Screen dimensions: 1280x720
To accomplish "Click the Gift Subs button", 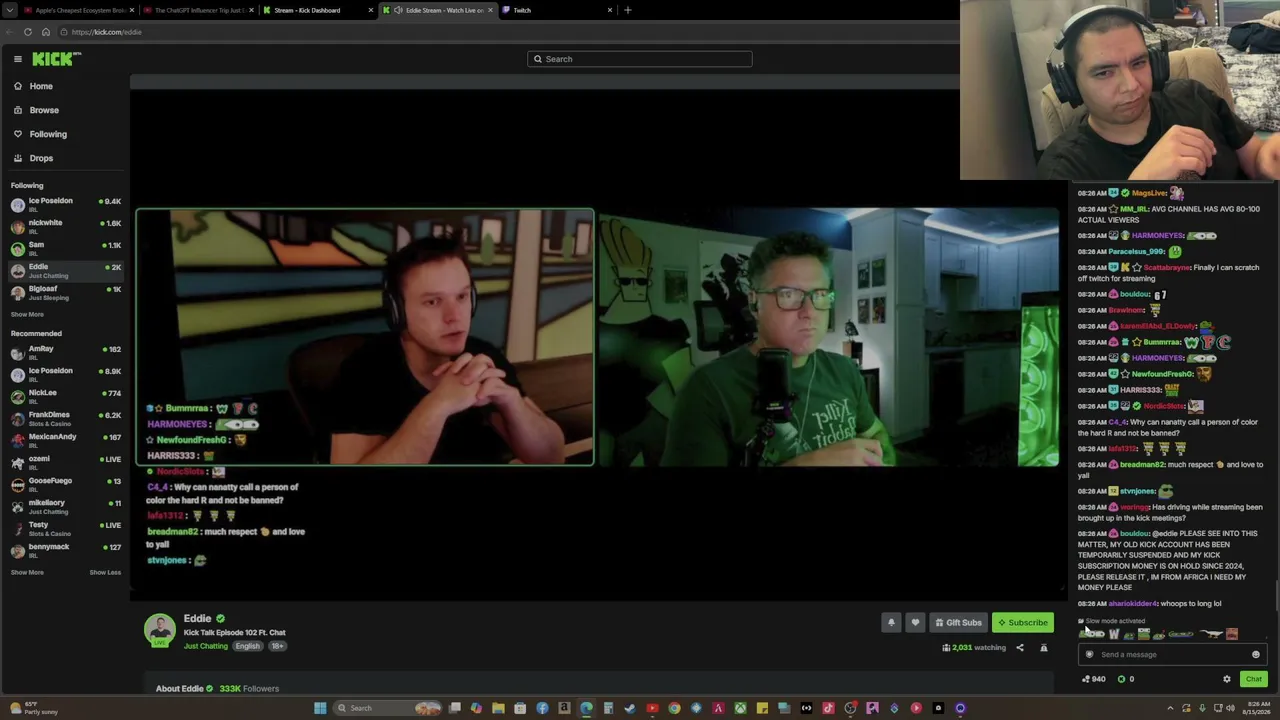I will click(958, 623).
